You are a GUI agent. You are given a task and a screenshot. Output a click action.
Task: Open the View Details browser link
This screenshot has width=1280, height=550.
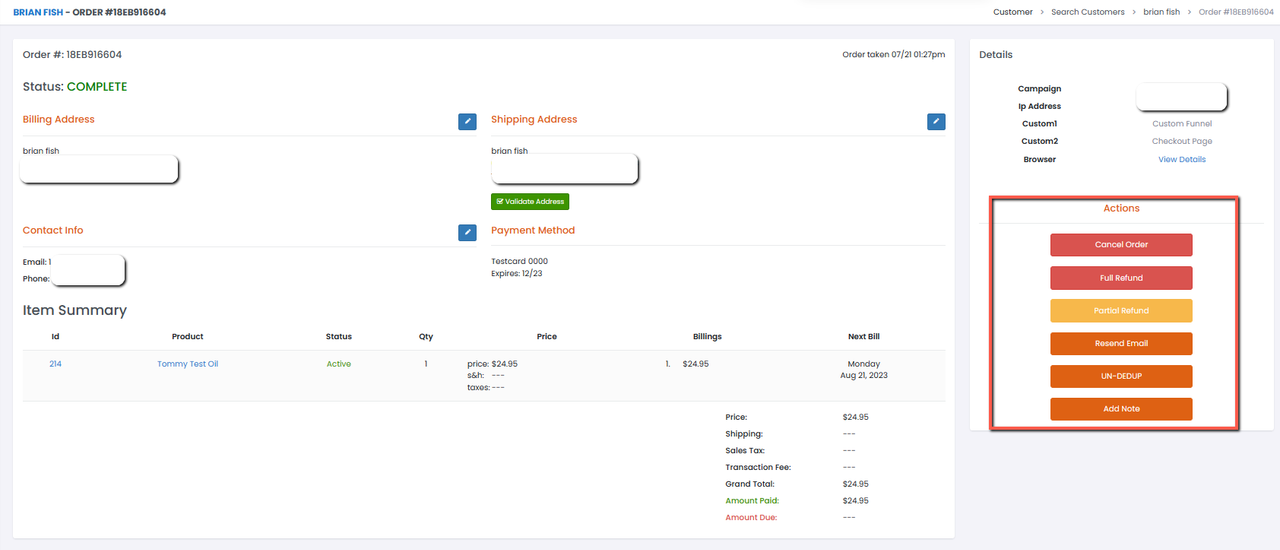click(x=1181, y=159)
